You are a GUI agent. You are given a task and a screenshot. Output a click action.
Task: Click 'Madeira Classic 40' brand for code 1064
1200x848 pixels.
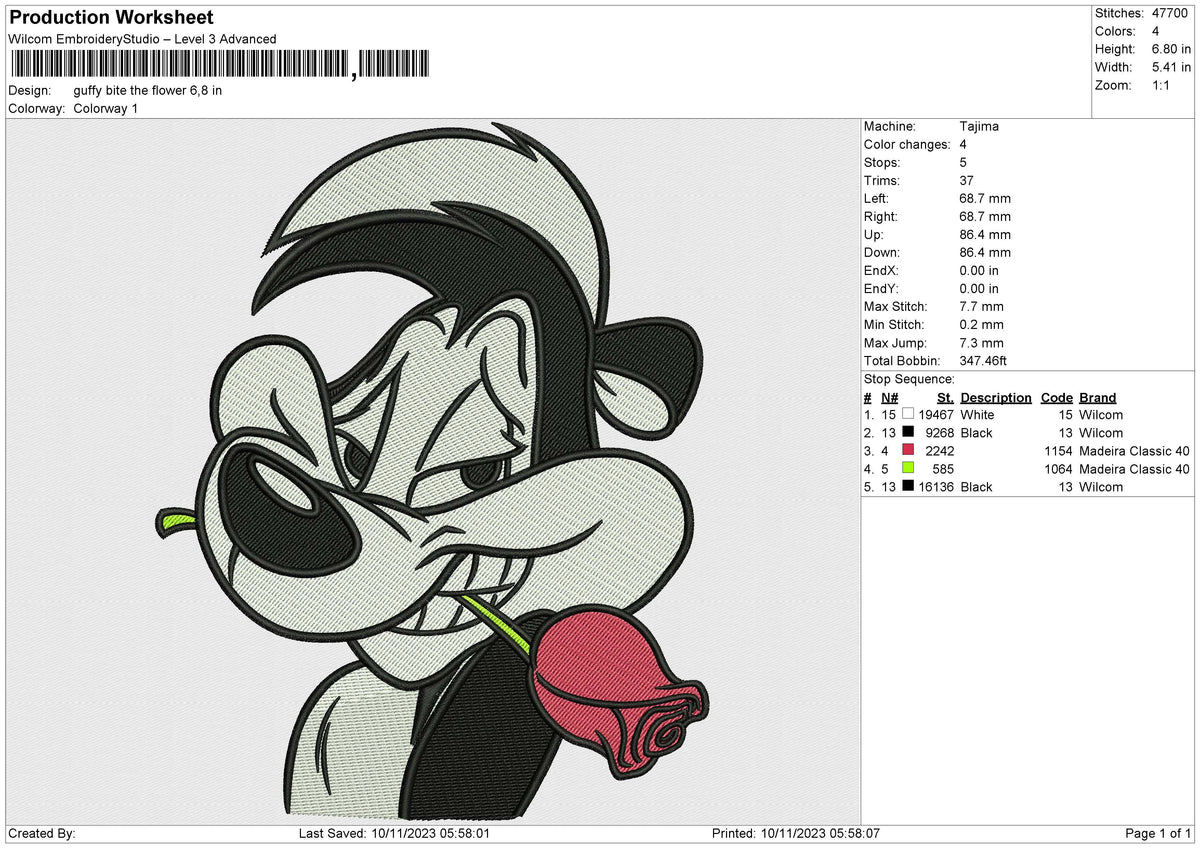coord(1134,468)
